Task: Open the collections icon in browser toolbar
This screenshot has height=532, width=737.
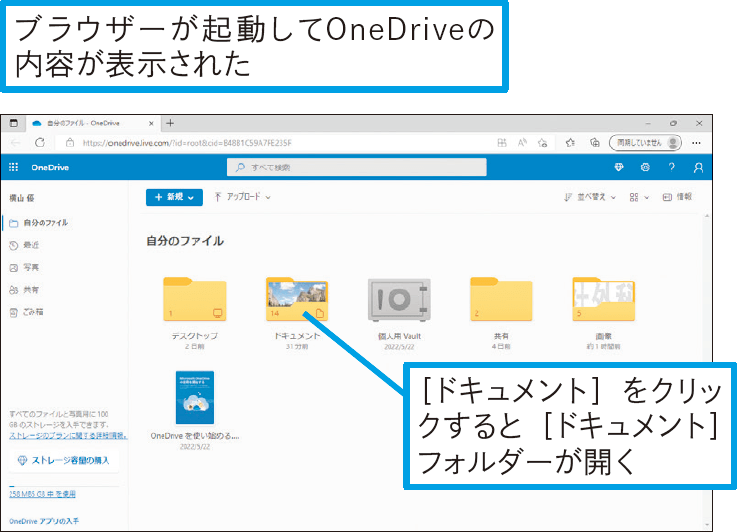Action: tap(595, 142)
